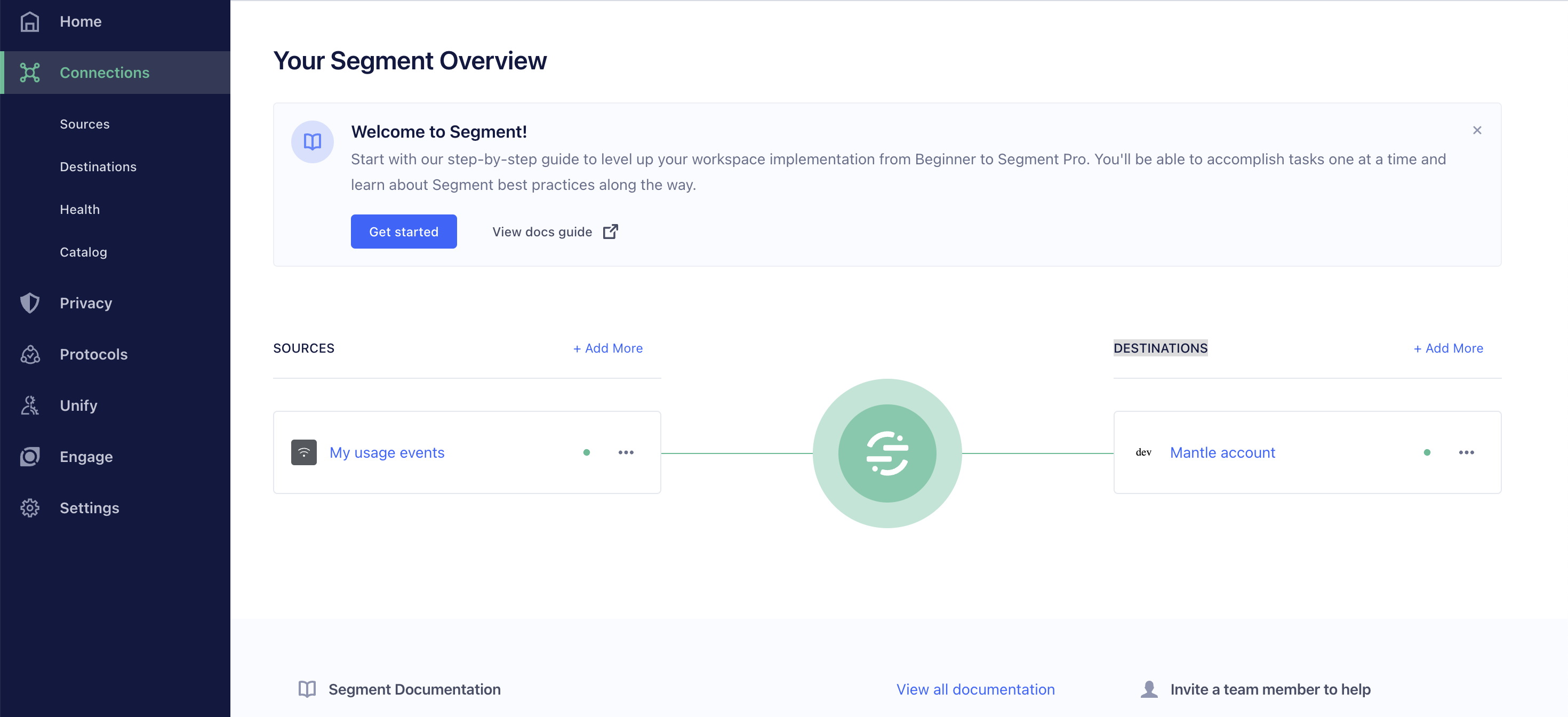Image resolution: width=1568 pixels, height=717 pixels.
Task: Open Sources in the Connections submenu
Action: (x=85, y=124)
